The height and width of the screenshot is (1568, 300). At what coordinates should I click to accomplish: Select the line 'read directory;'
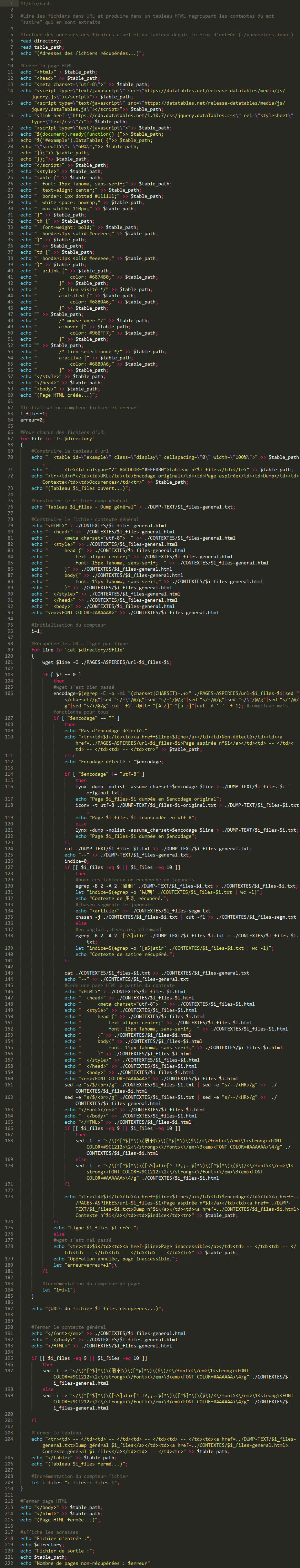point(41,41)
